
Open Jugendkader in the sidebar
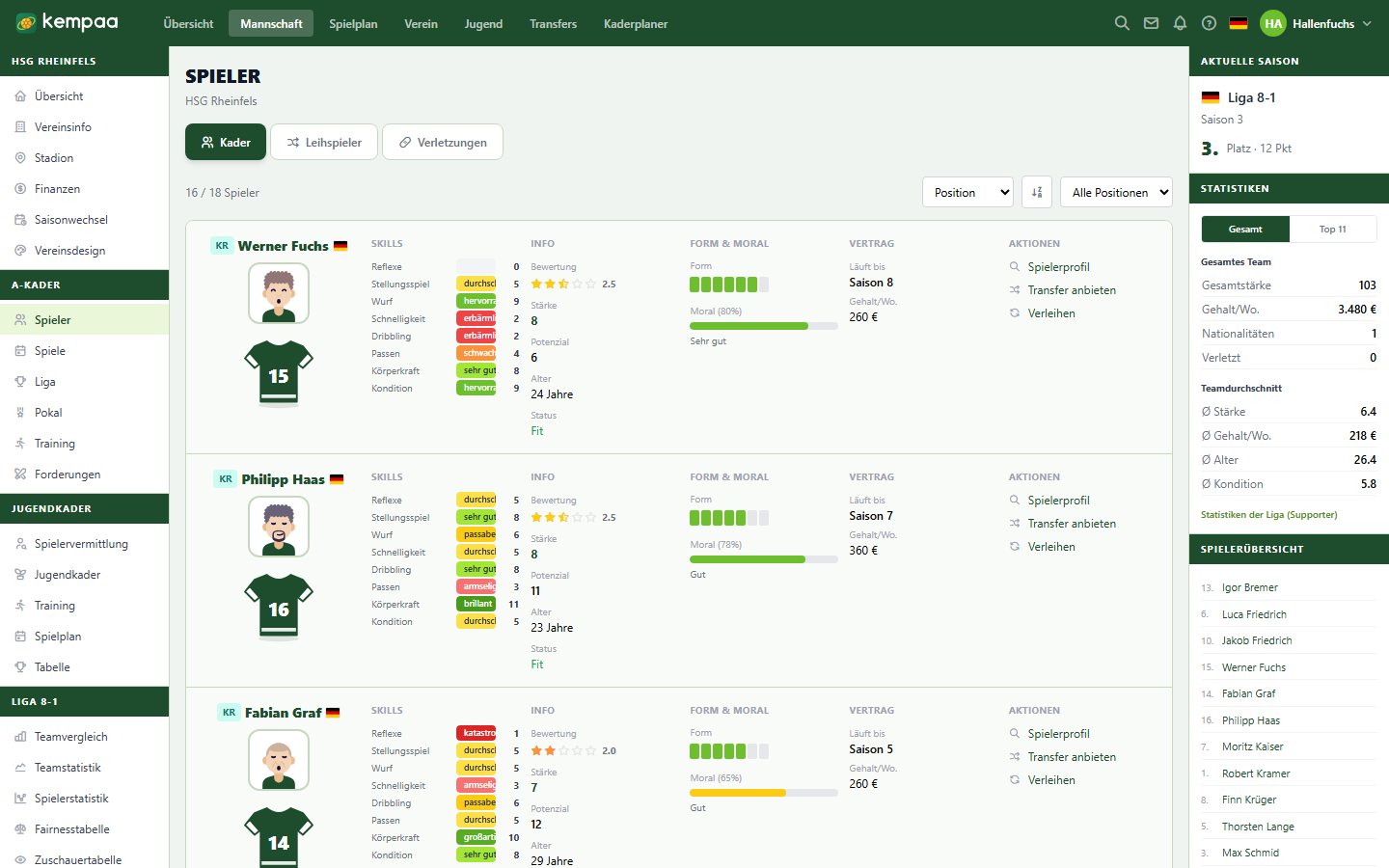84,575
